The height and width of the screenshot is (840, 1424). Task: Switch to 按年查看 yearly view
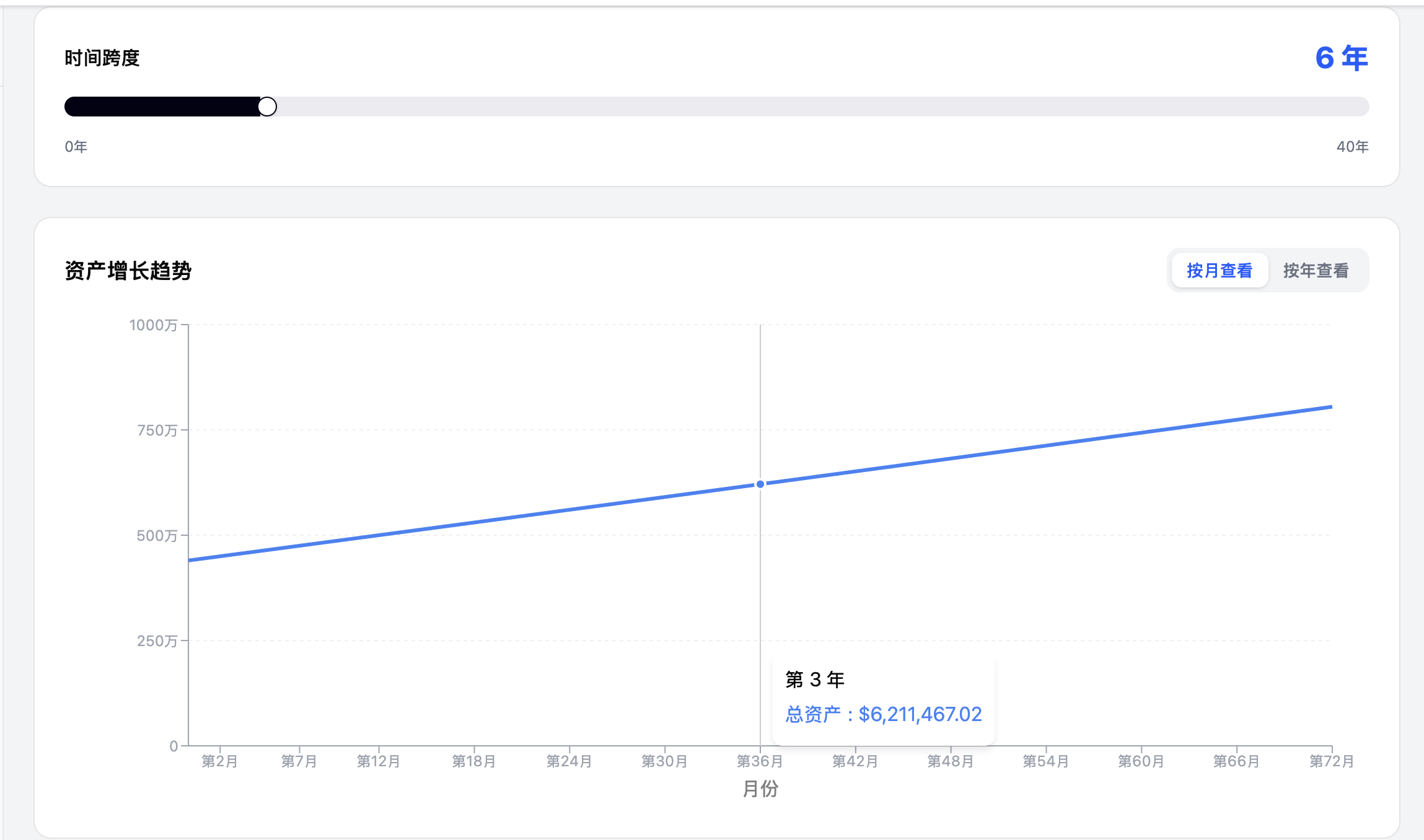pos(1315,271)
